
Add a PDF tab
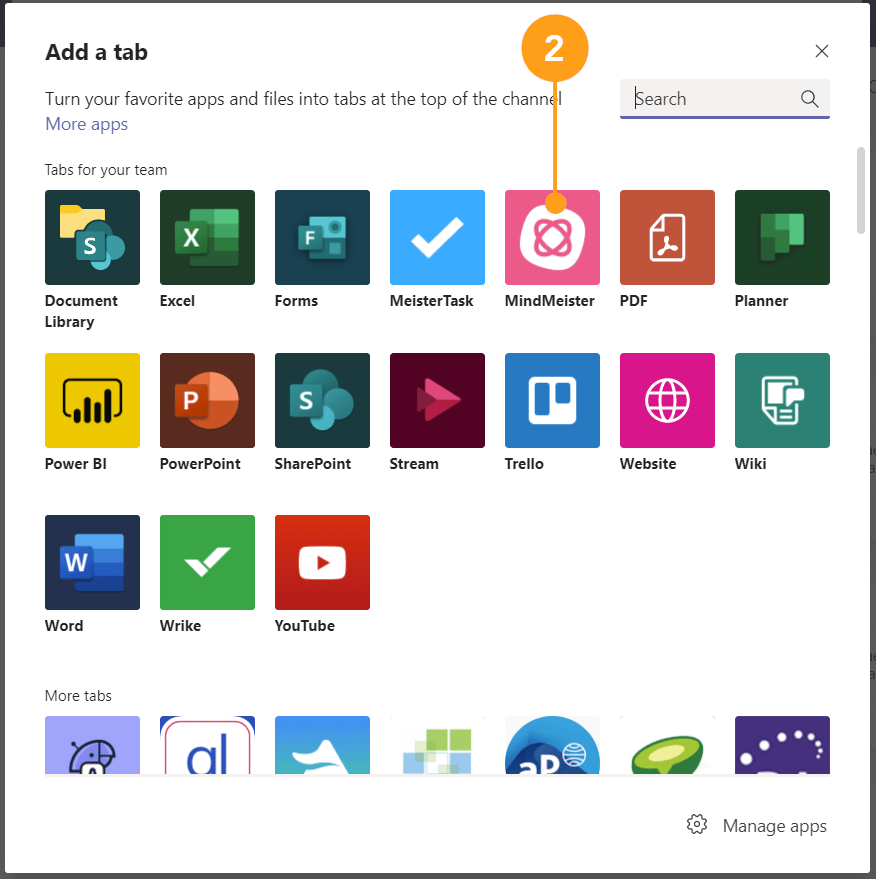click(667, 237)
